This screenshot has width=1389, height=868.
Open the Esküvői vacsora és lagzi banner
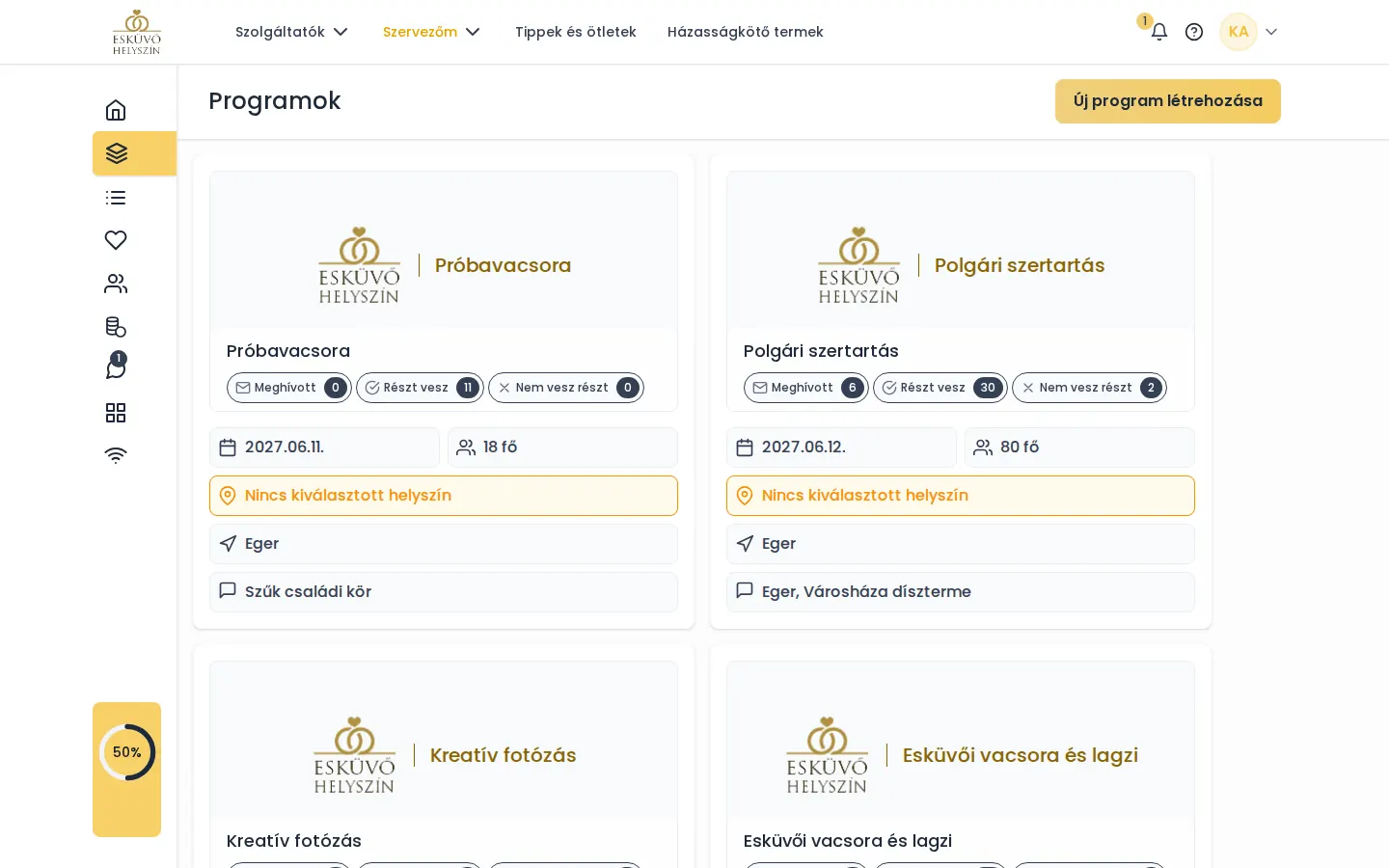point(961,740)
